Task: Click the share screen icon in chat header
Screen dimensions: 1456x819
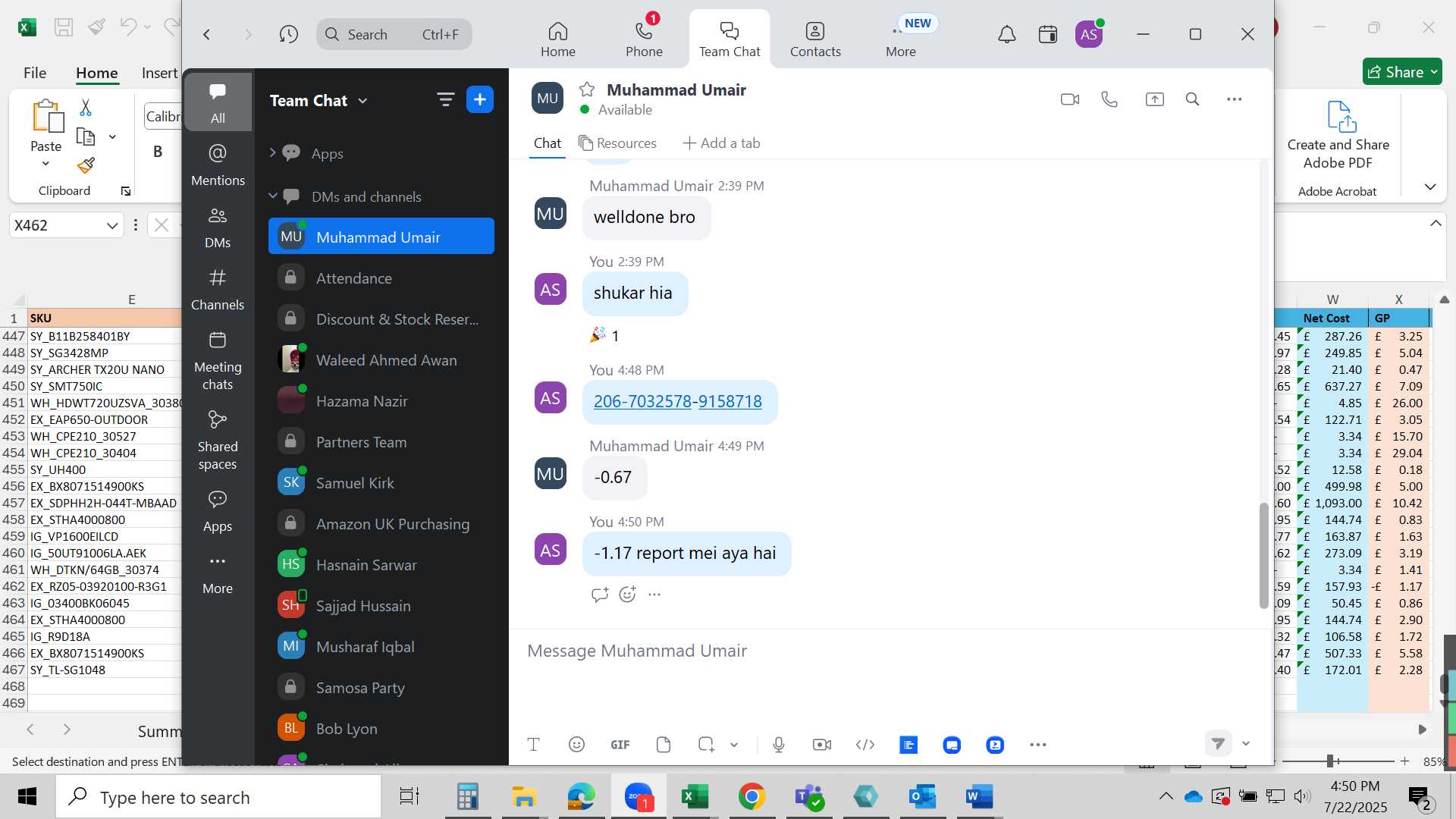Action: click(1154, 99)
